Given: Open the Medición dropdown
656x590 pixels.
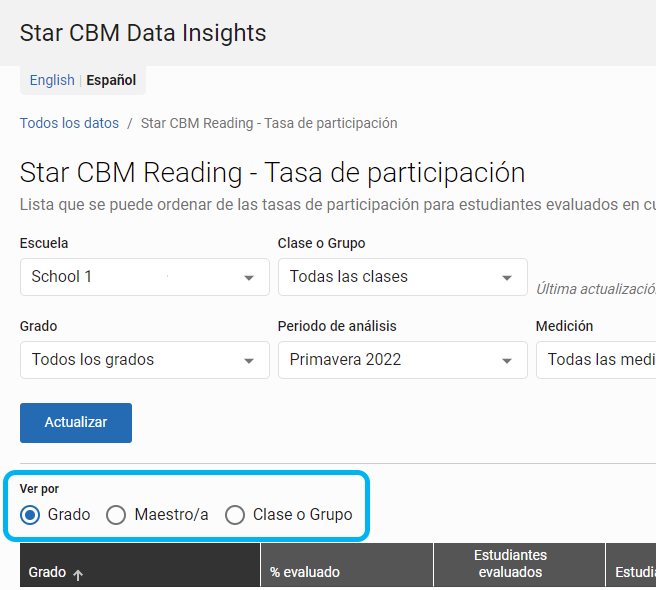Looking at the screenshot, I should pos(596,360).
